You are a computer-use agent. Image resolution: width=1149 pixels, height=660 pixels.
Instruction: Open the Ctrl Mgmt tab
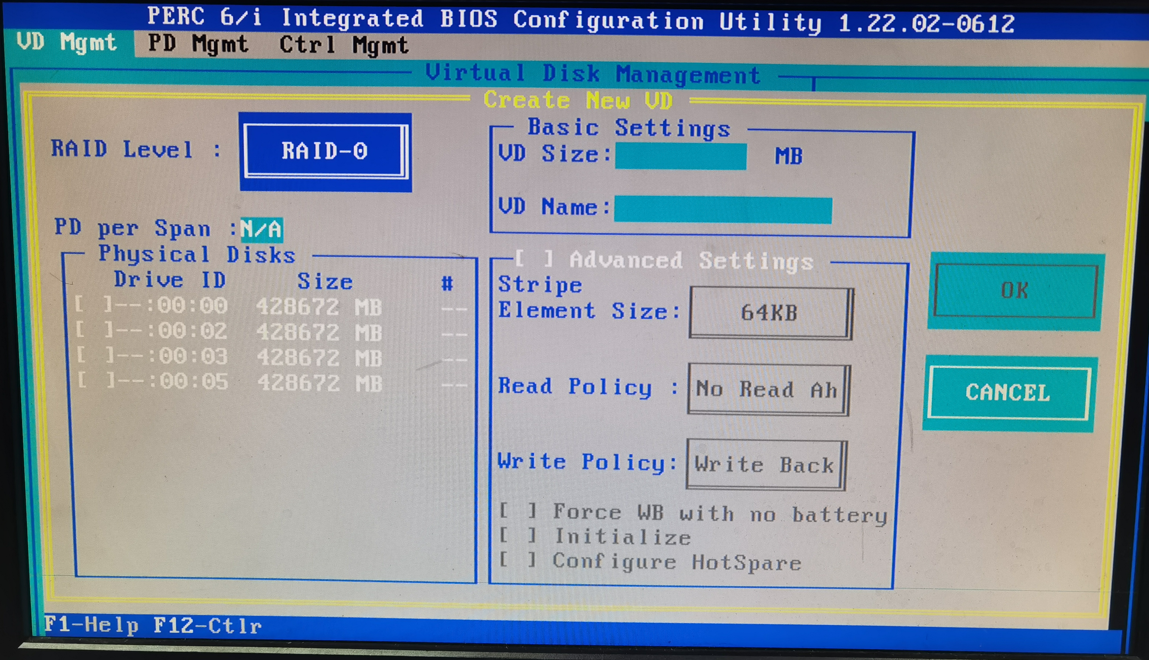coord(344,45)
